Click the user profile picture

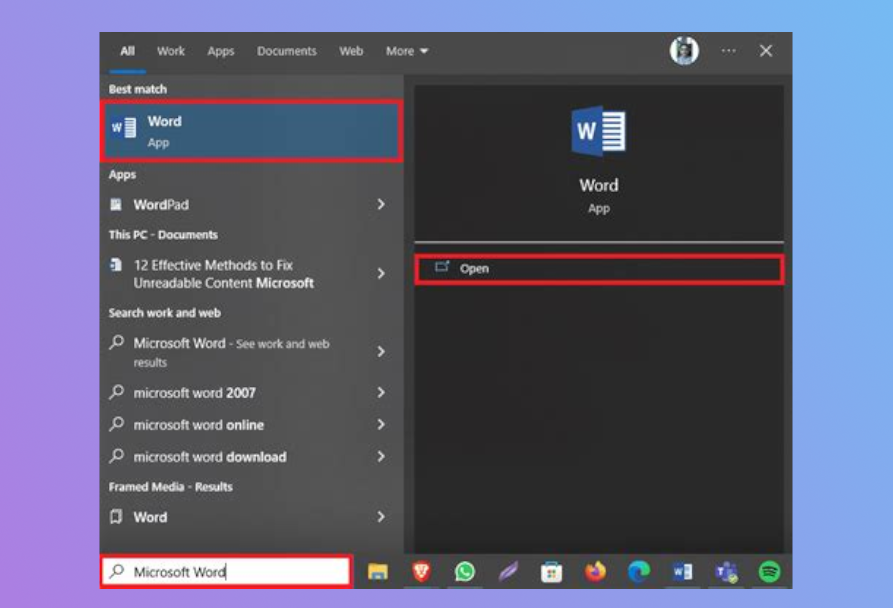[684, 51]
